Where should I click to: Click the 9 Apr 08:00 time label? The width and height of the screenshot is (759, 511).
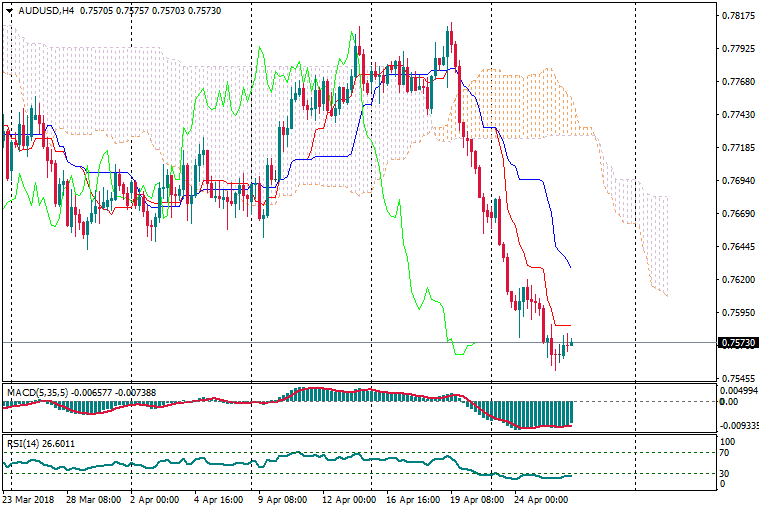coord(282,498)
